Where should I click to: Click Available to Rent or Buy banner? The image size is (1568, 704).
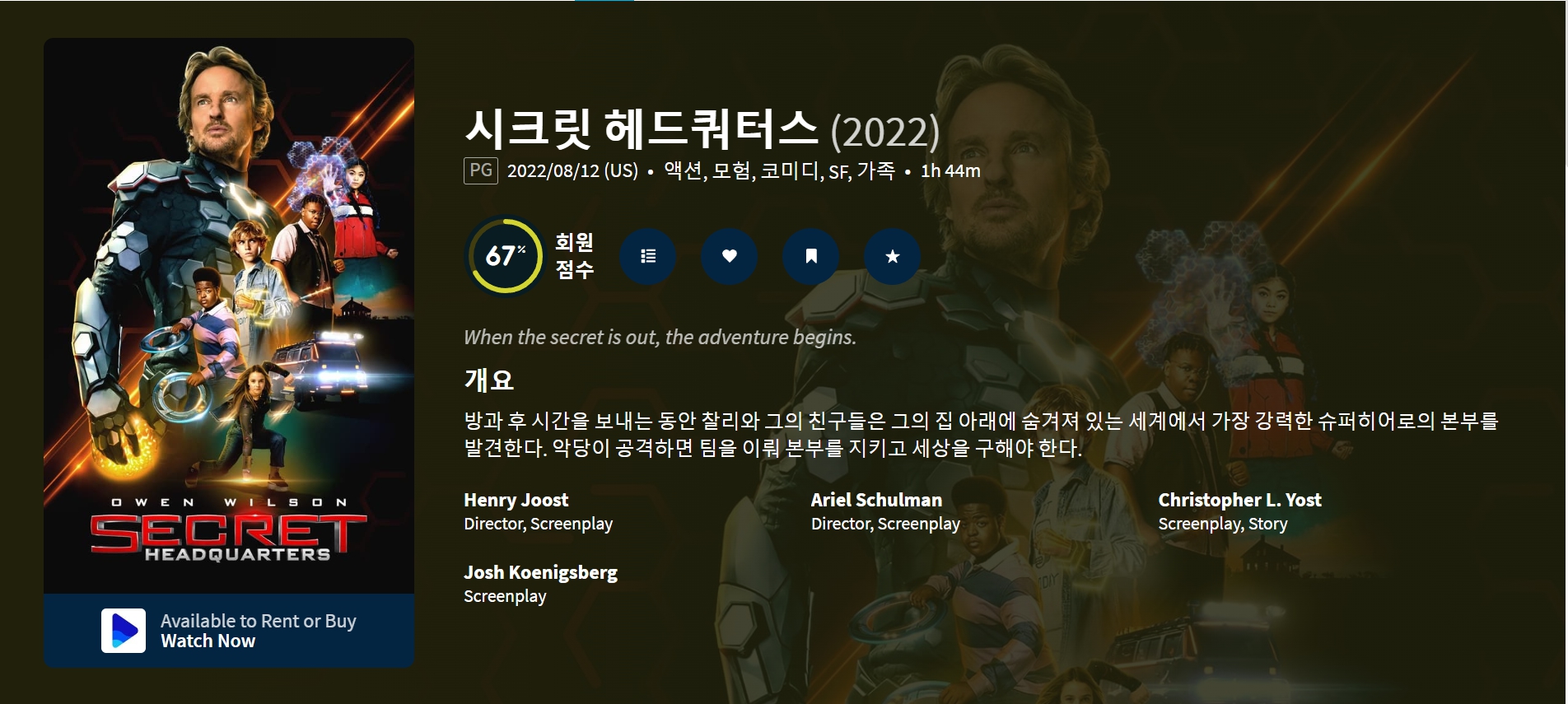coord(229,631)
